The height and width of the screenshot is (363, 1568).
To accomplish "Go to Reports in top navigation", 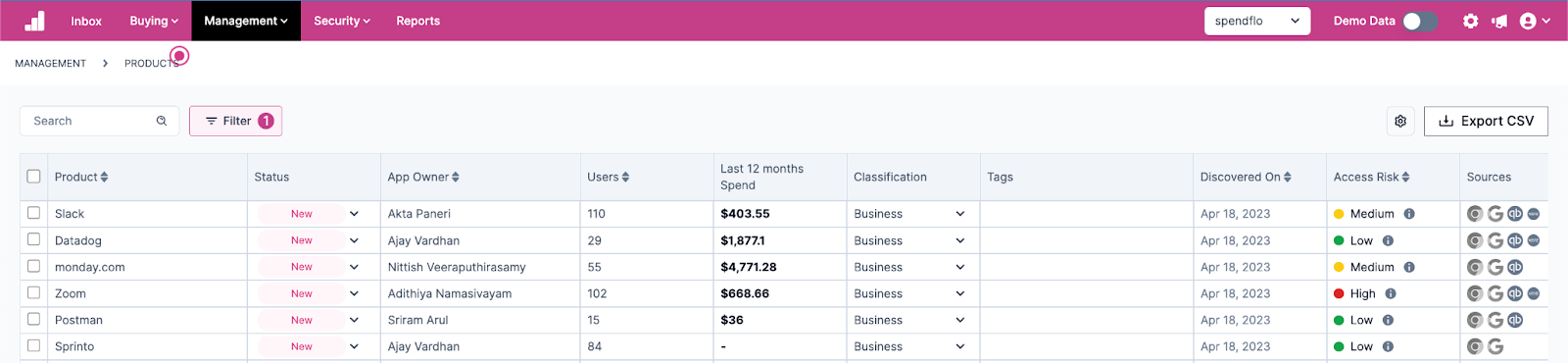I will click(418, 21).
